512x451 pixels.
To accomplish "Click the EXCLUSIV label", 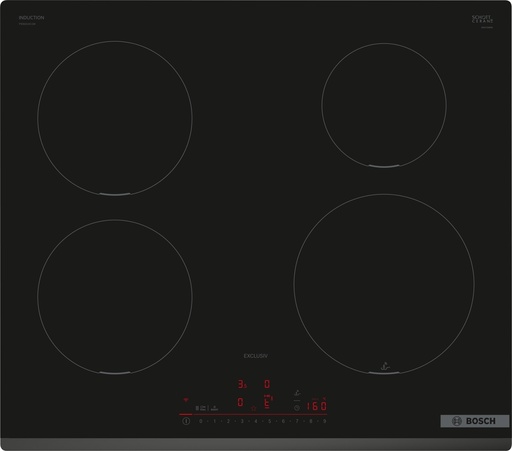I will (x=256, y=356).
